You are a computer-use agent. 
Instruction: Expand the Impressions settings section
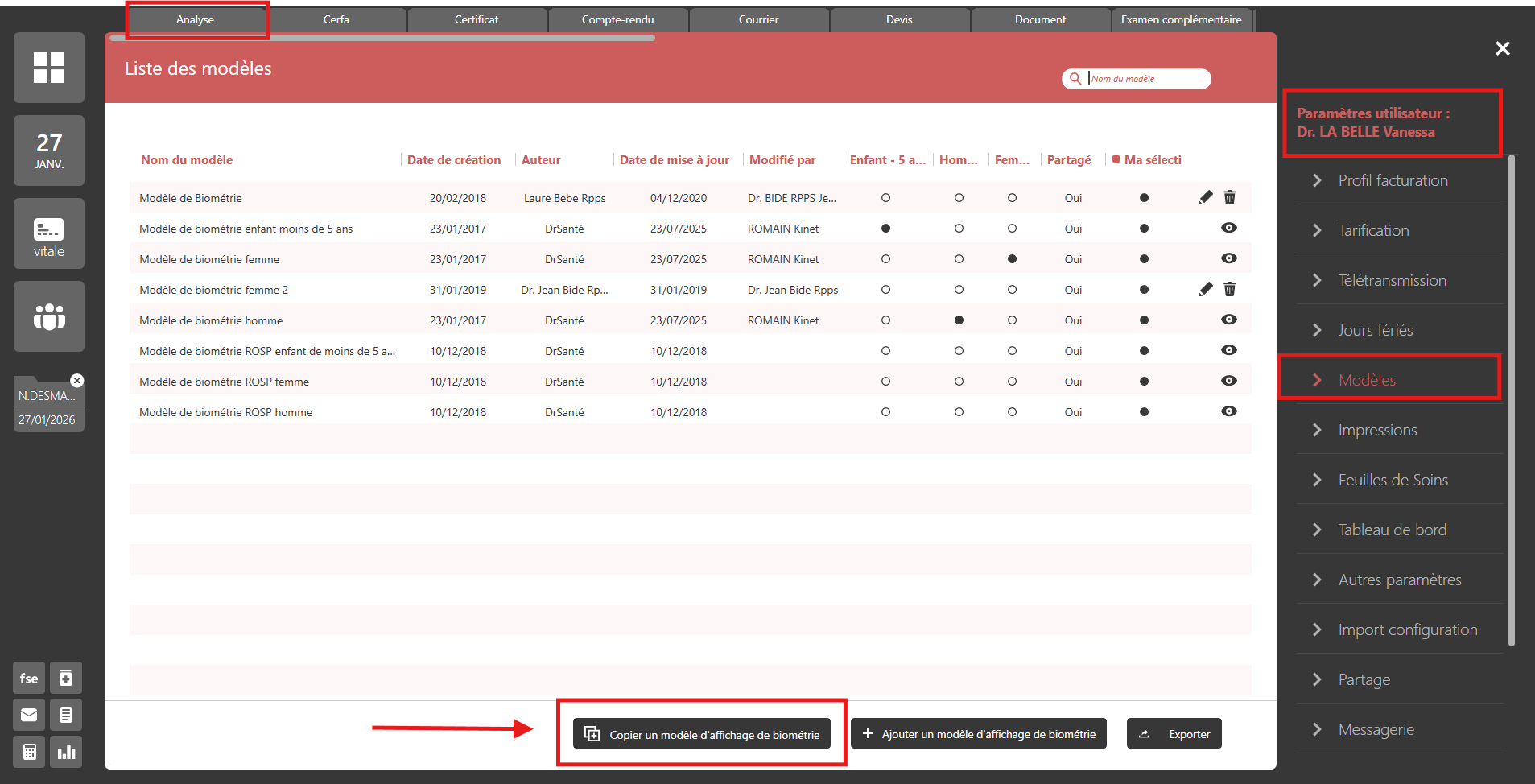coord(1377,431)
